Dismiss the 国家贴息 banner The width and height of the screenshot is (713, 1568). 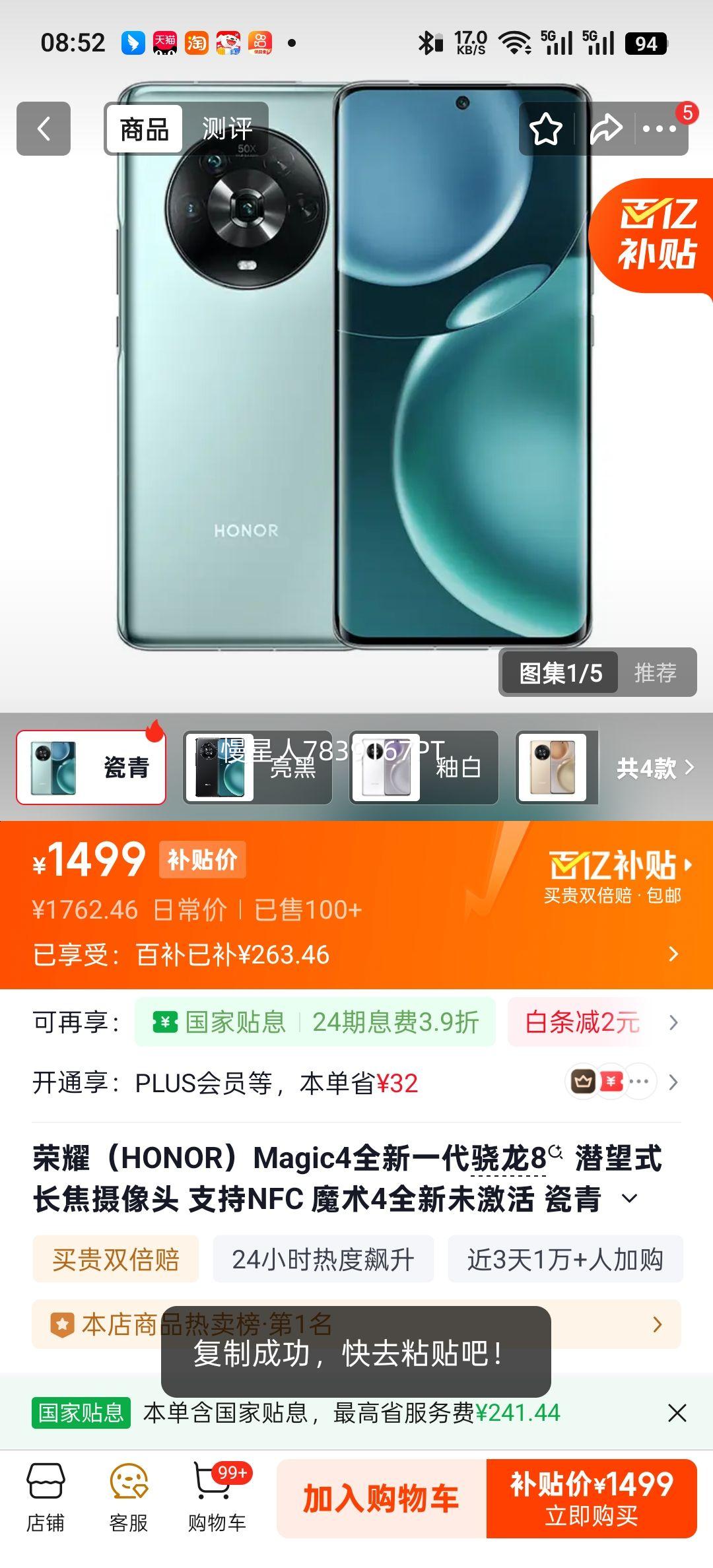[677, 1412]
